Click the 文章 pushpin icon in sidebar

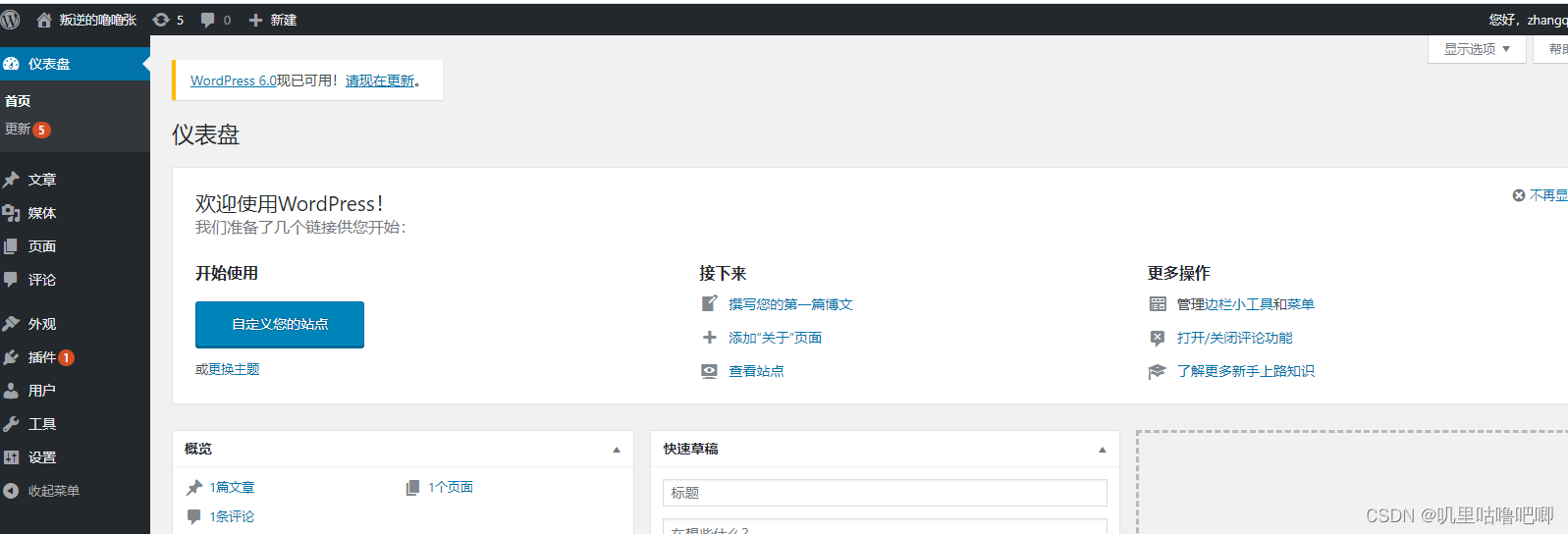click(x=12, y=180)
